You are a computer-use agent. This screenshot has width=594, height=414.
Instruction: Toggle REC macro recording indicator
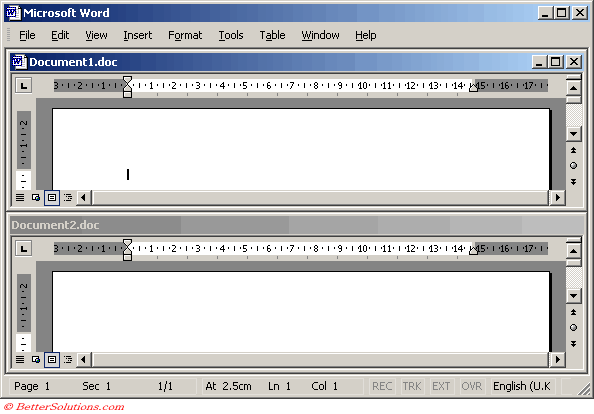(x=382, y=386)
